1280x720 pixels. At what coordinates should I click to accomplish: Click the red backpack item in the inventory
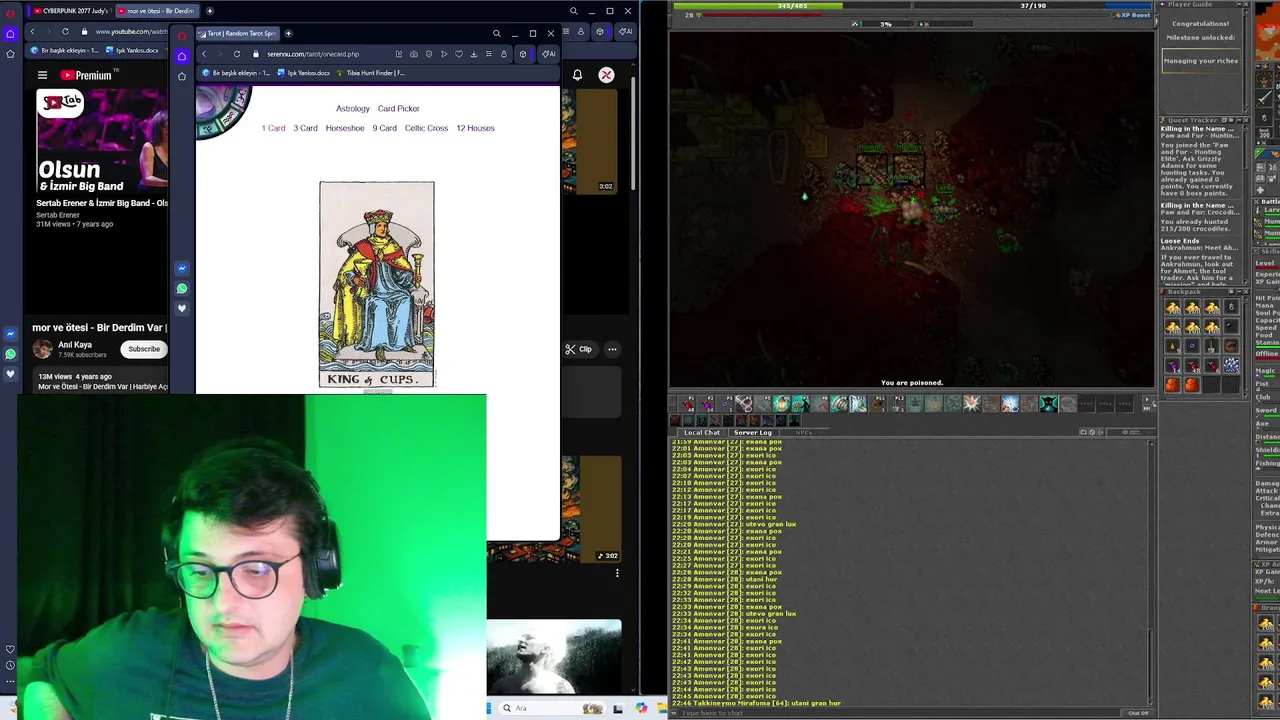[1173, 384]
